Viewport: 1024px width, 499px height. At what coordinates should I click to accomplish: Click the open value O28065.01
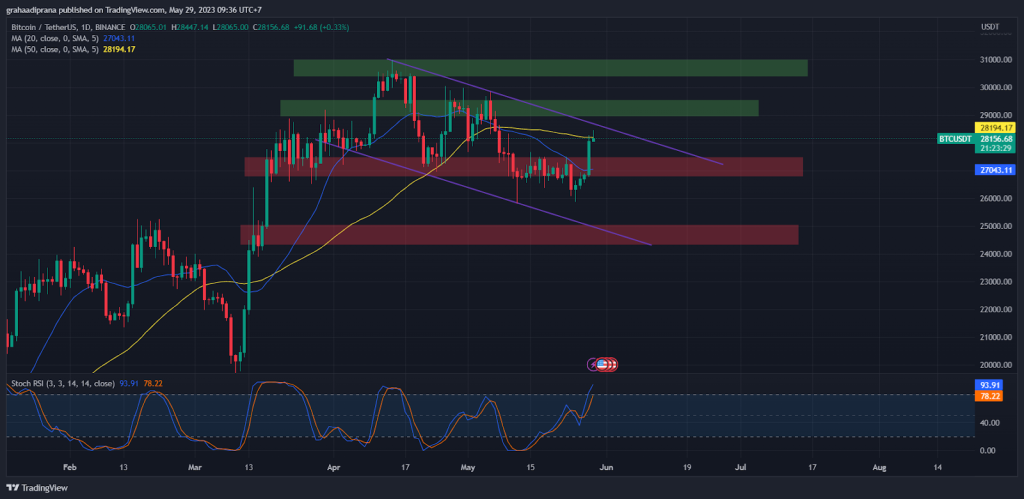click(x=150, y=27)
